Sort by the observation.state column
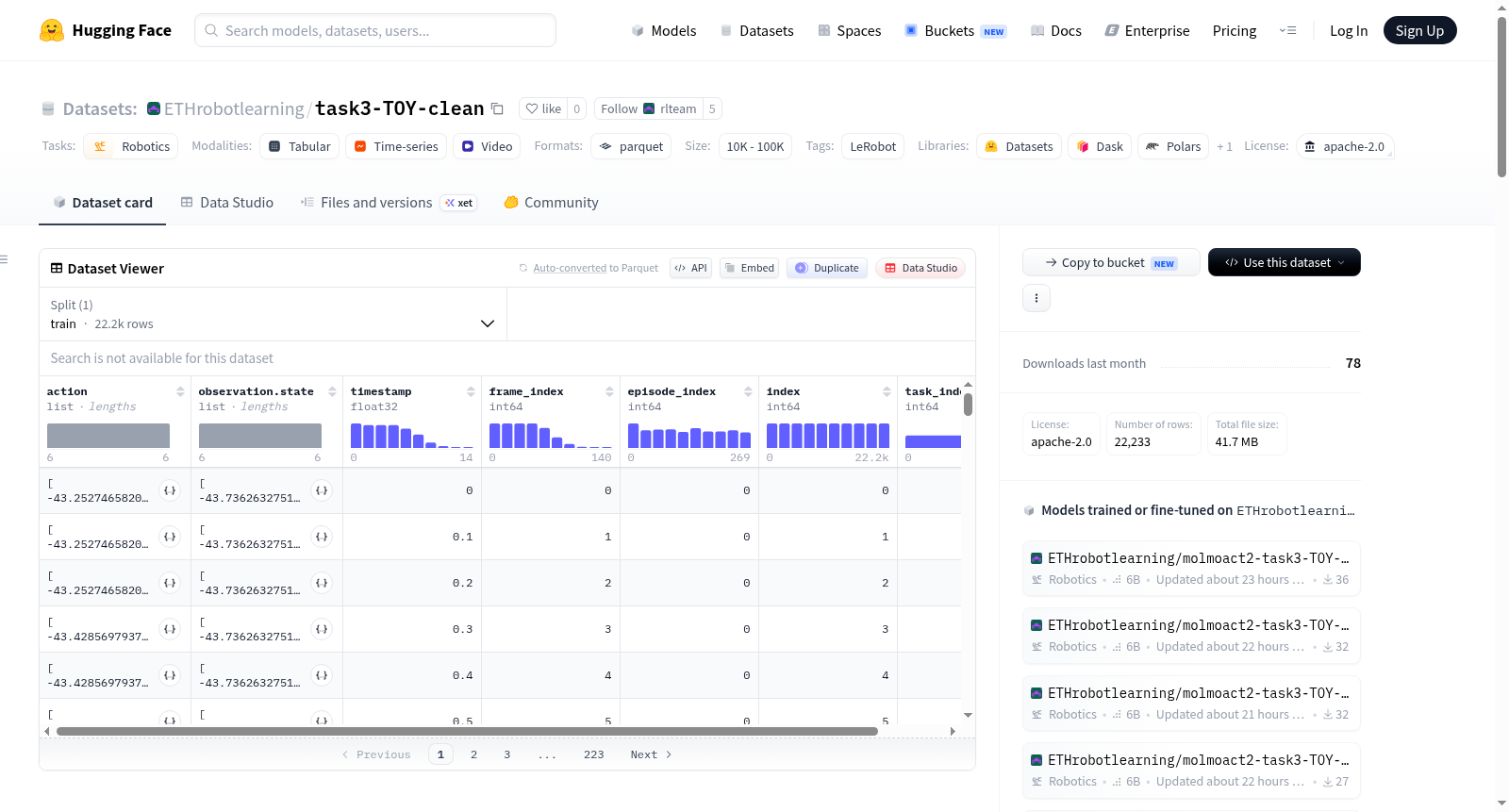Image resolution: width=1509 pixels, height=812 pixels. pyautogui.click(x=332, y=391)
